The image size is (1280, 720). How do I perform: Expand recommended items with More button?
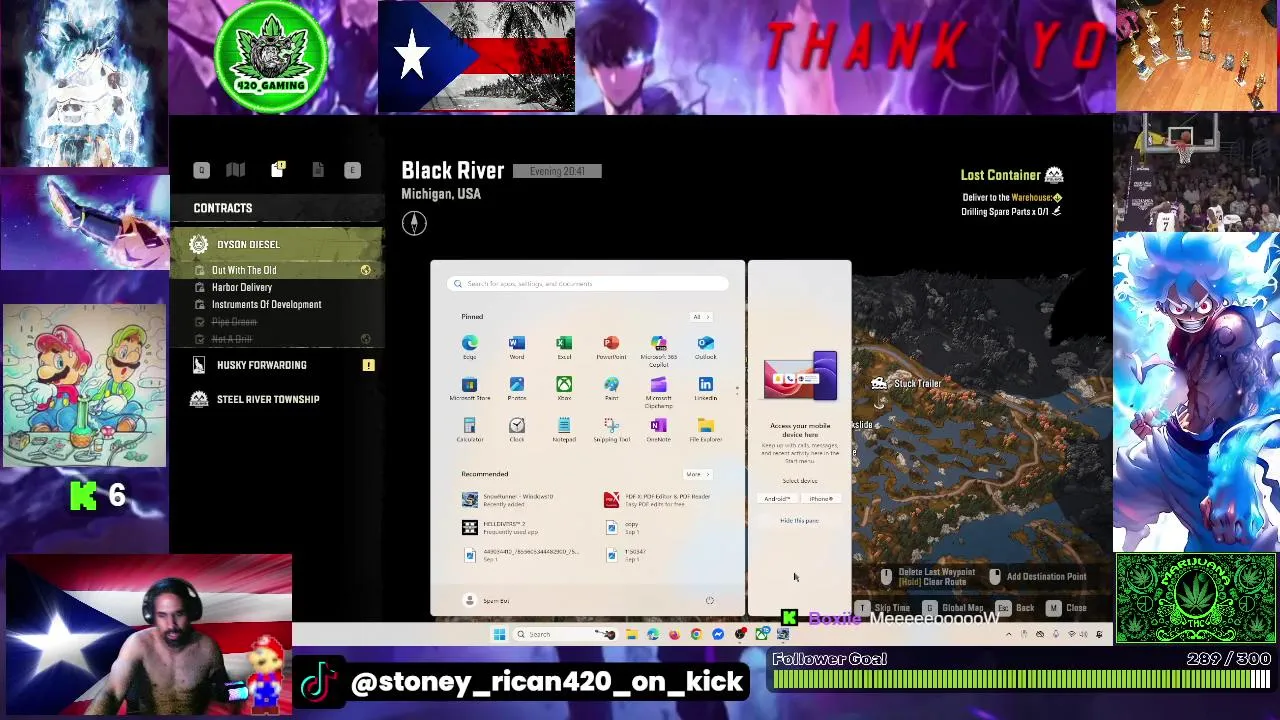tap(696, 474)
